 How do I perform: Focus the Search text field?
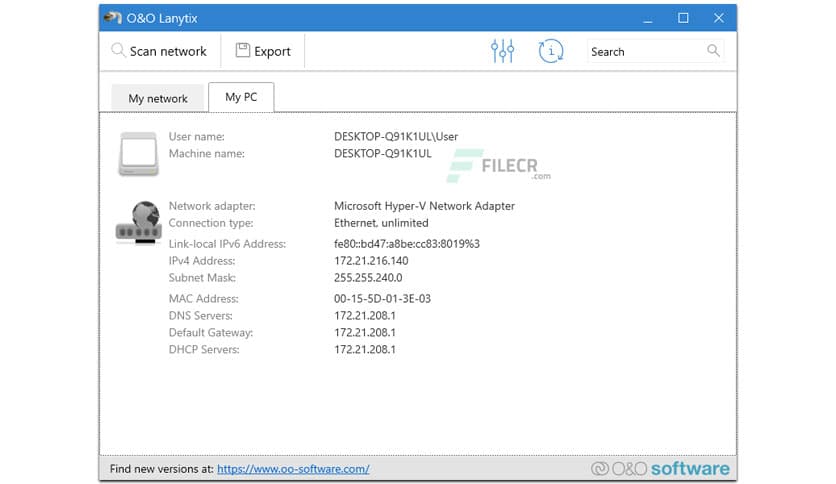click(x=644, y=51)
